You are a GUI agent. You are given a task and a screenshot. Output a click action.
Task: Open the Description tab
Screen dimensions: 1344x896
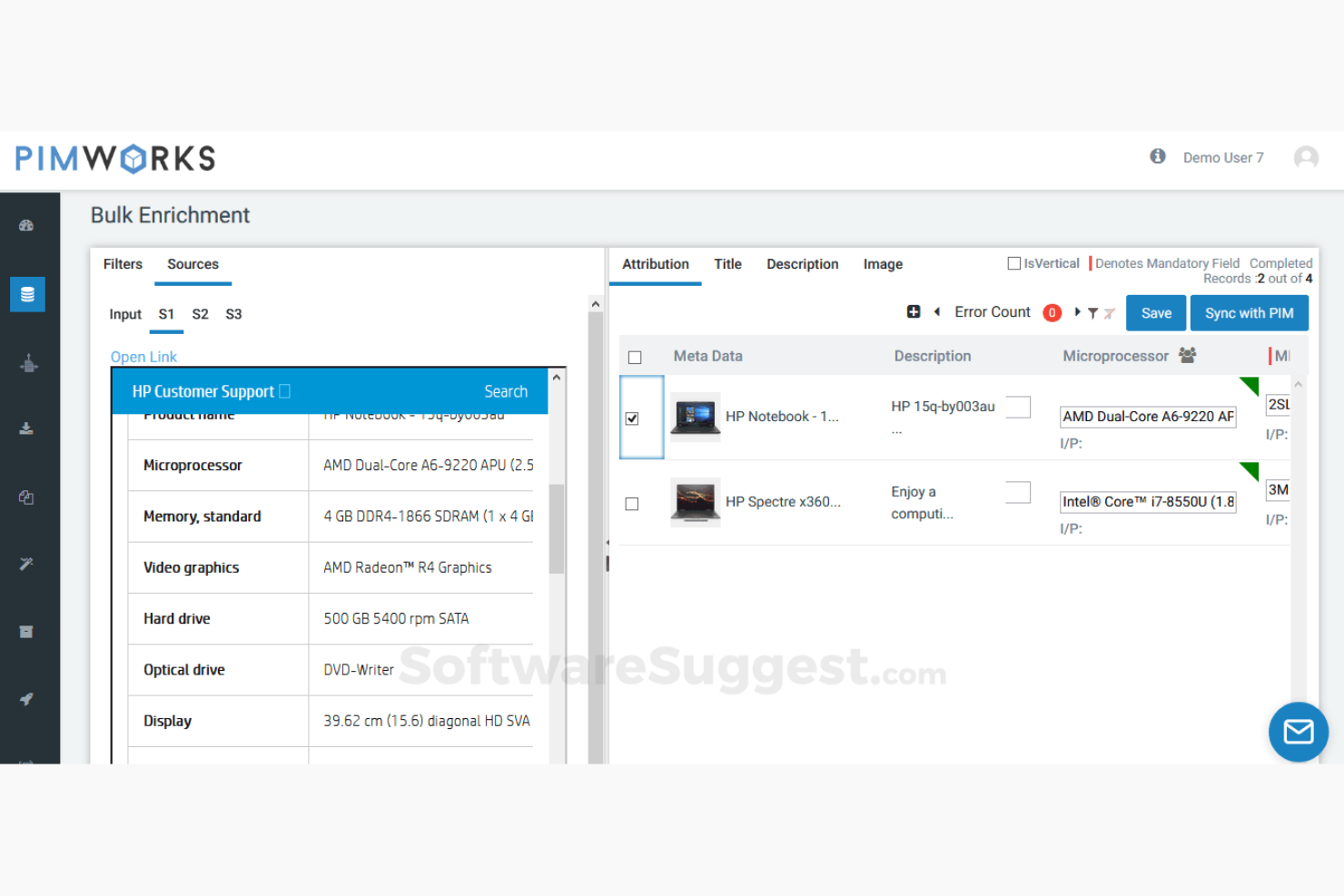tap(803, 264)
